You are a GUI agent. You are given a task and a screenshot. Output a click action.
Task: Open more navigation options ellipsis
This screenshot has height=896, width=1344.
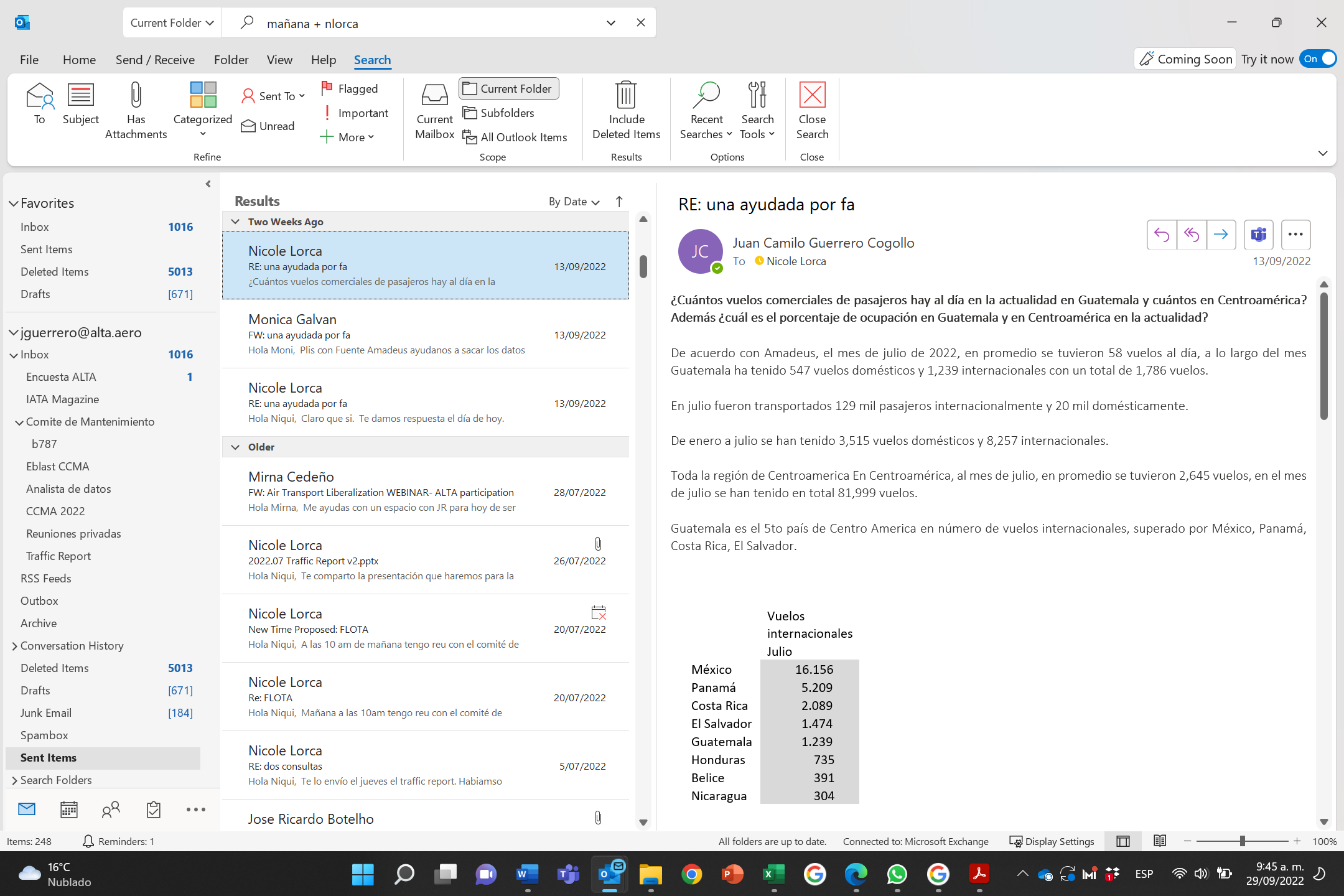pyautogui.click(x=195, y=810)
